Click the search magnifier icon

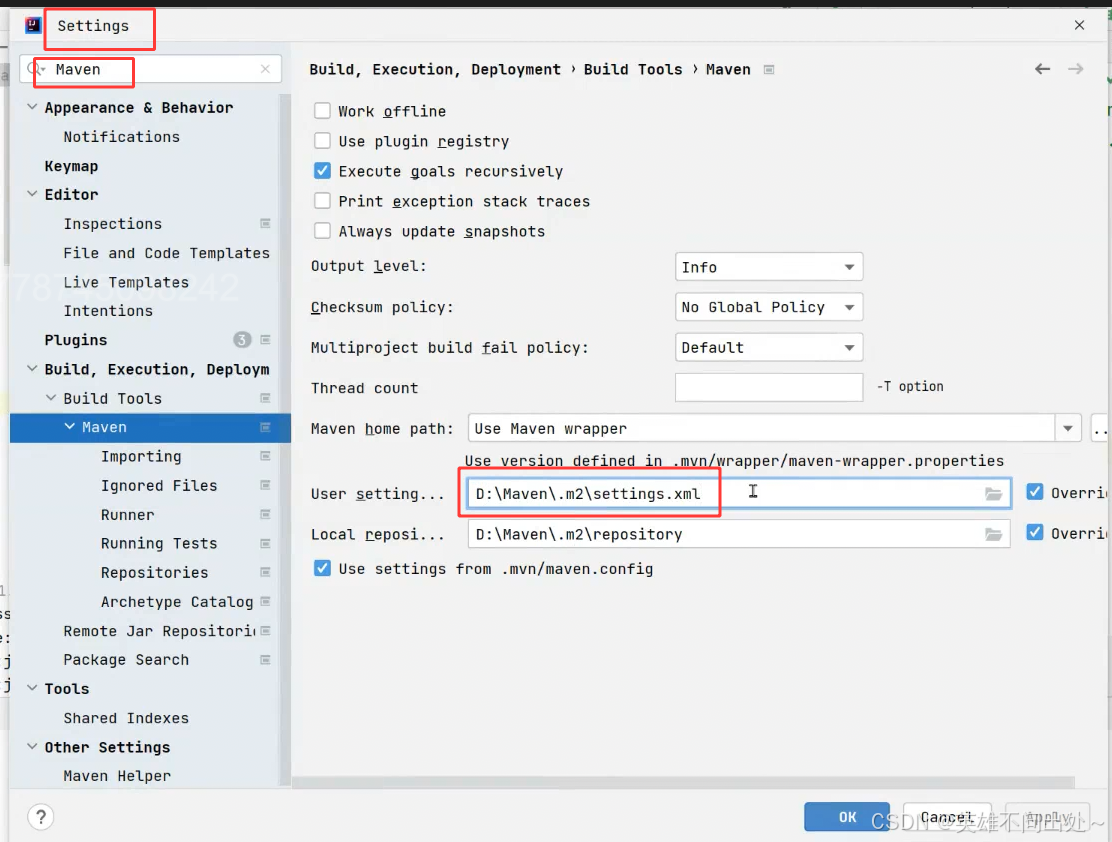tap(35, 69)
